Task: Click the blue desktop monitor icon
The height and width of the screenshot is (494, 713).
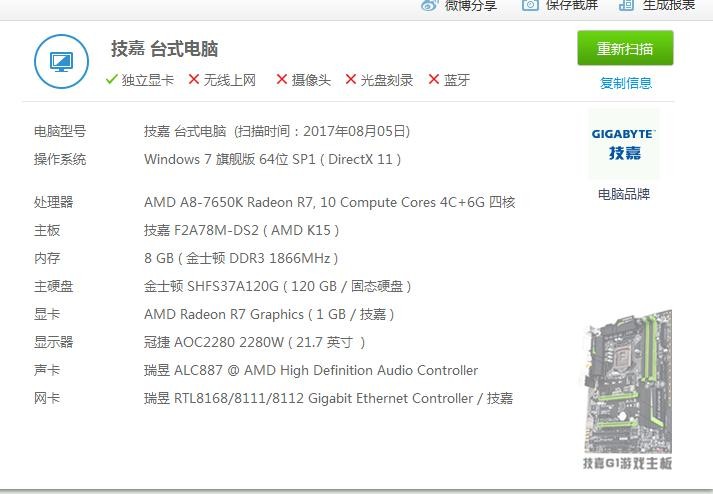Action: pos(61,61)
